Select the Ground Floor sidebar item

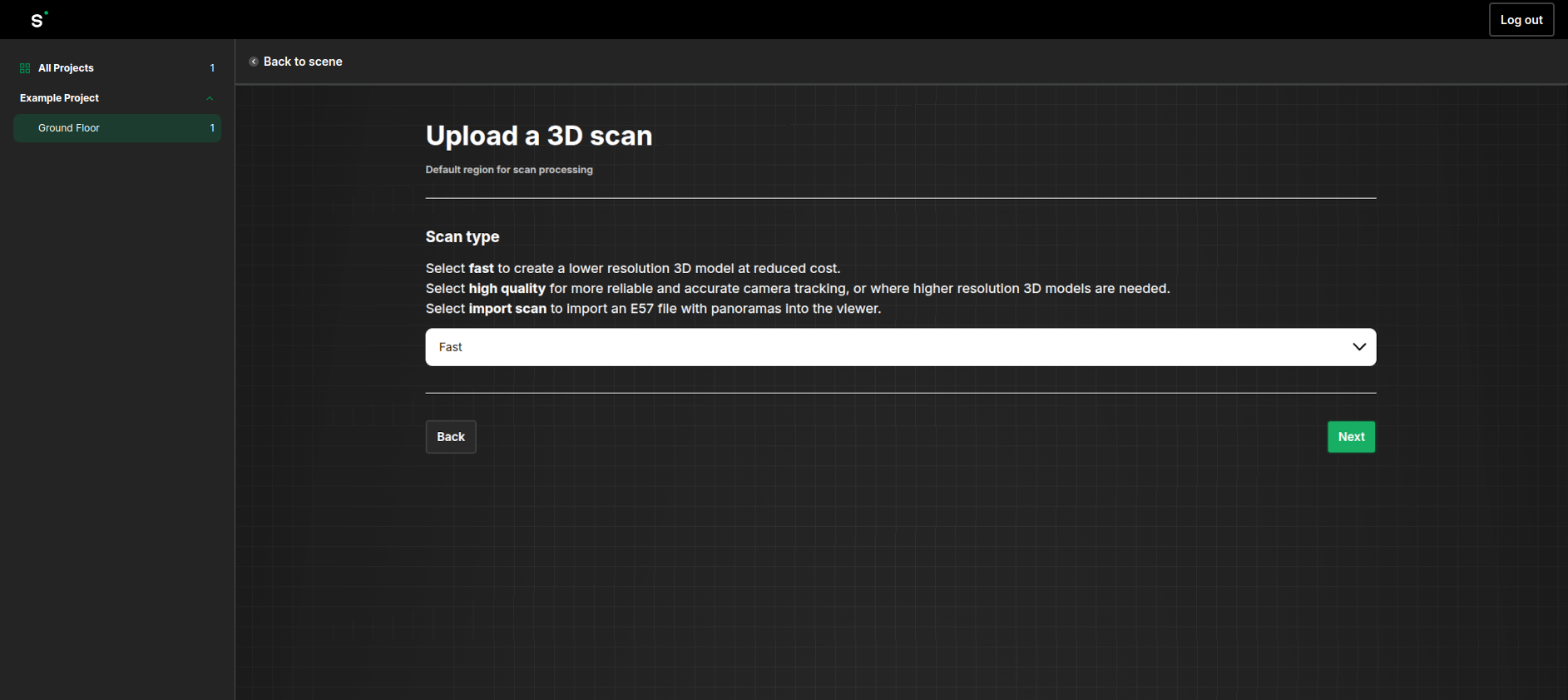coord(69,128)
